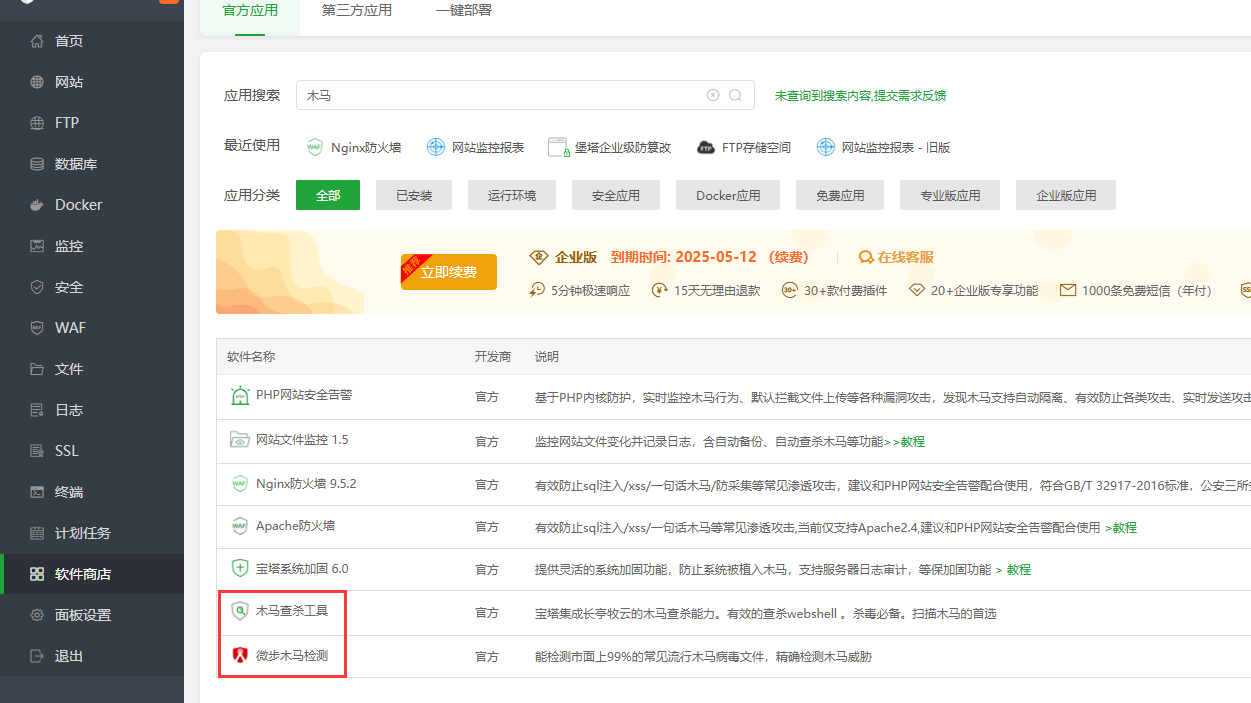This screenshot has height=703, width=1251.
Task: Click the (续费) link after expiry date
Action: tap(788, 257)
